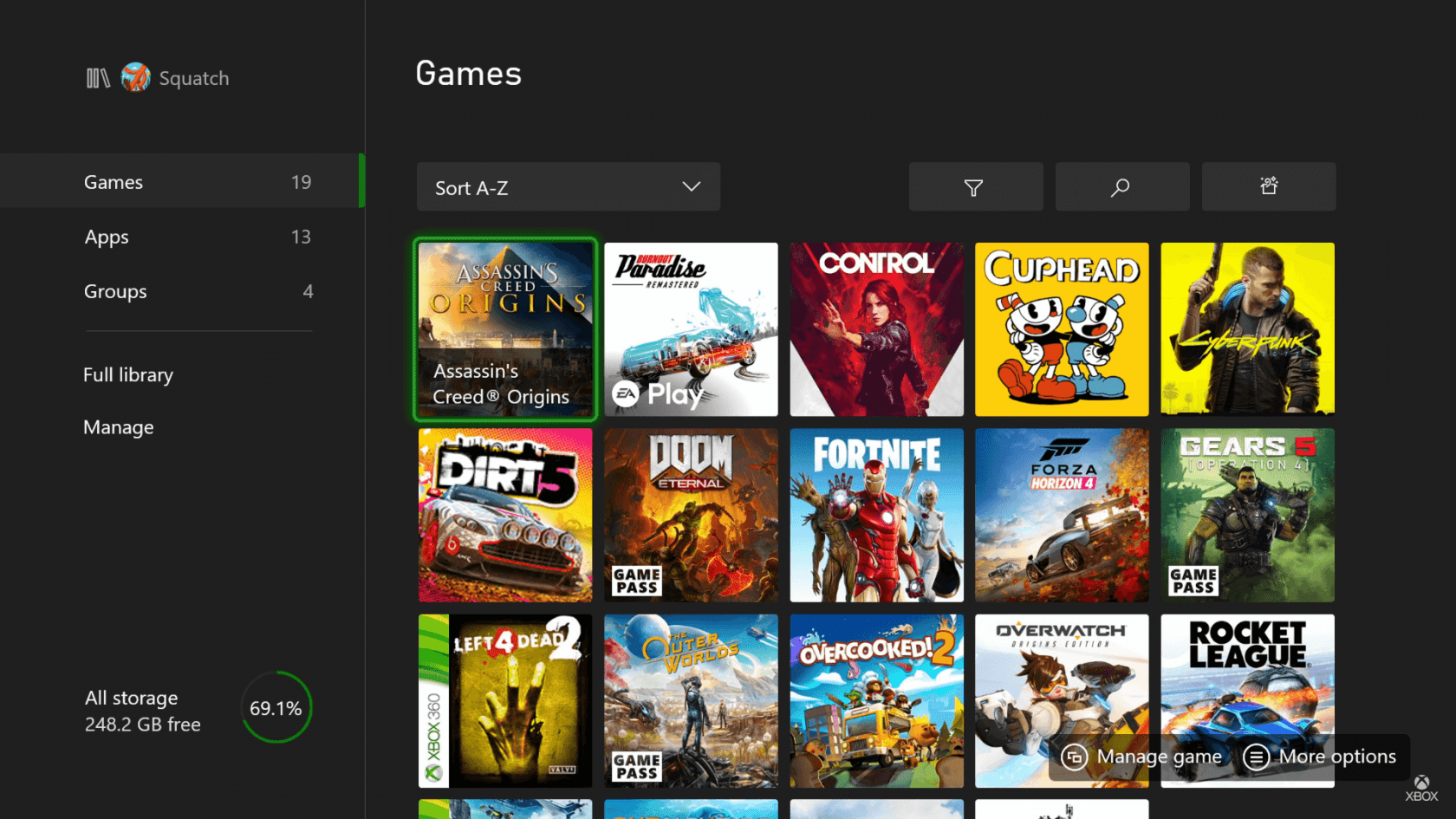Click the Games page heading
This screenshot has height=819, width=1456.
469,74
